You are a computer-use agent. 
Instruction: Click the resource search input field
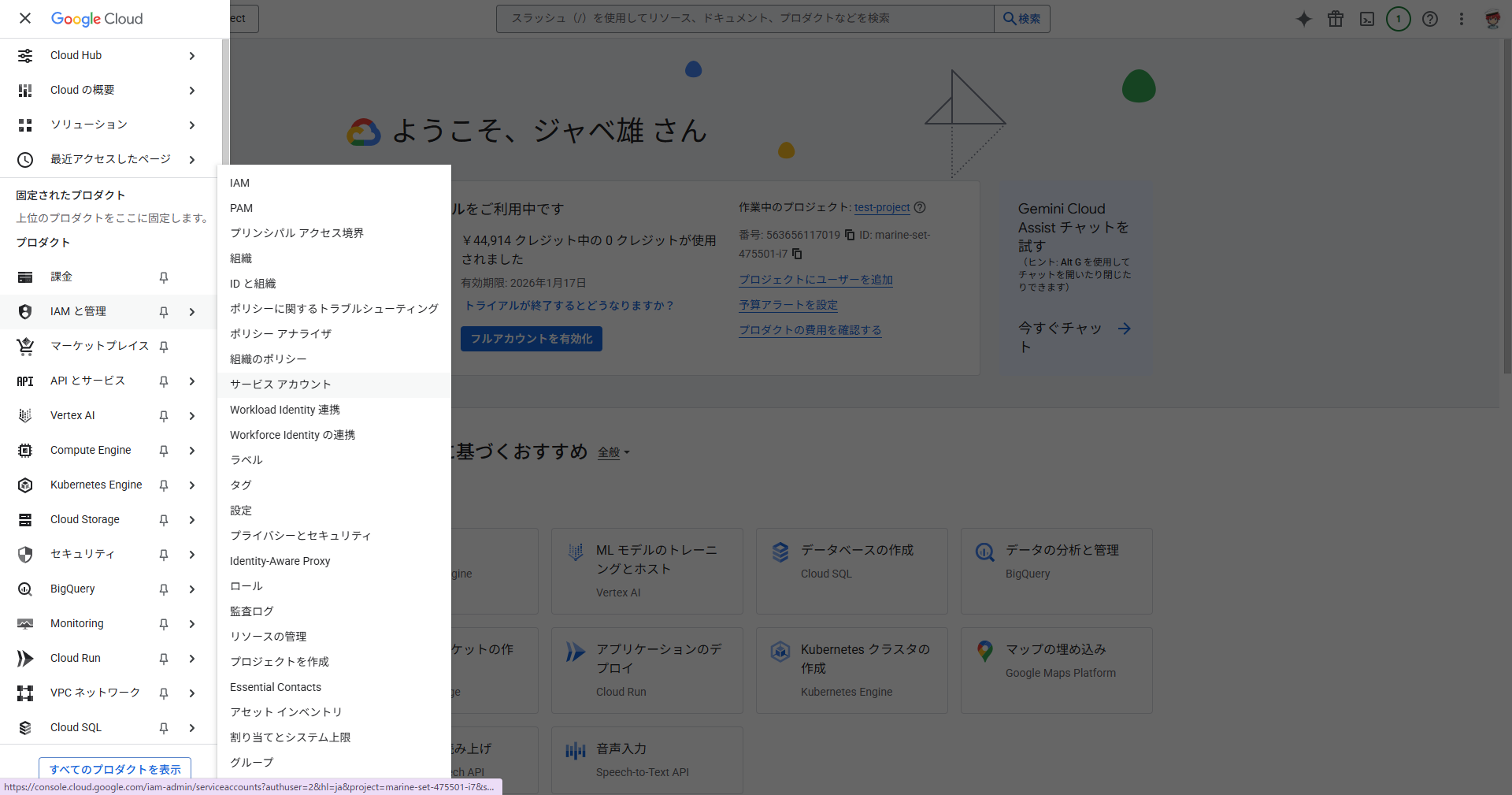click(x=744, y=18)
